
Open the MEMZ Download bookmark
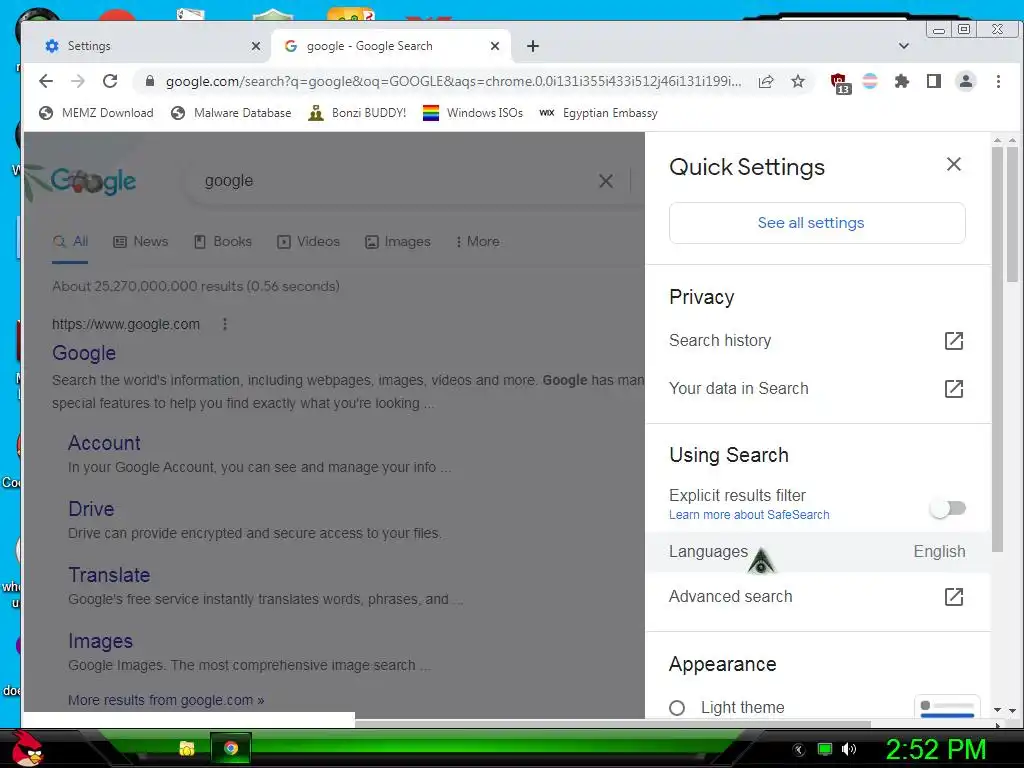point(96,113)
